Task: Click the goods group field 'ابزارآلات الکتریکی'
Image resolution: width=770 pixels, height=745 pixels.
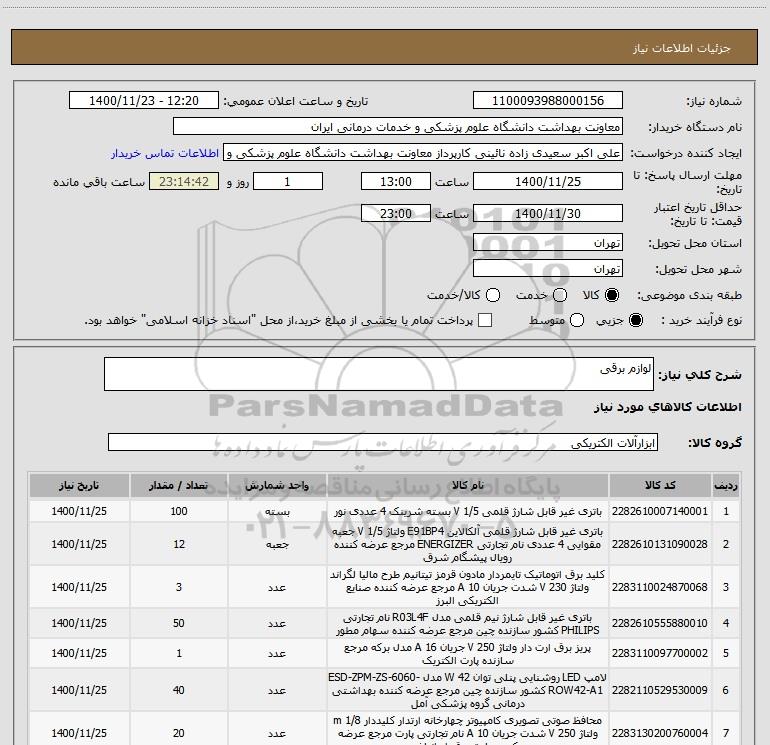Action: click(383, 442)
